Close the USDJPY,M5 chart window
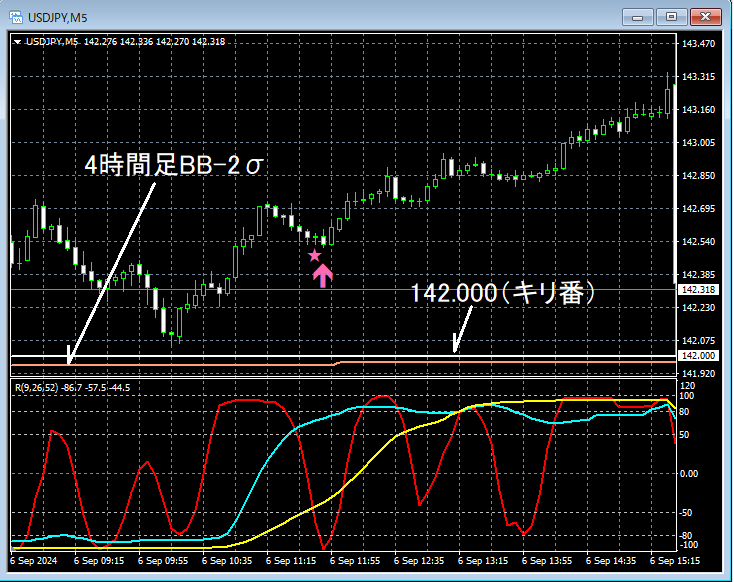734x582 pixels. pos(705,17)
